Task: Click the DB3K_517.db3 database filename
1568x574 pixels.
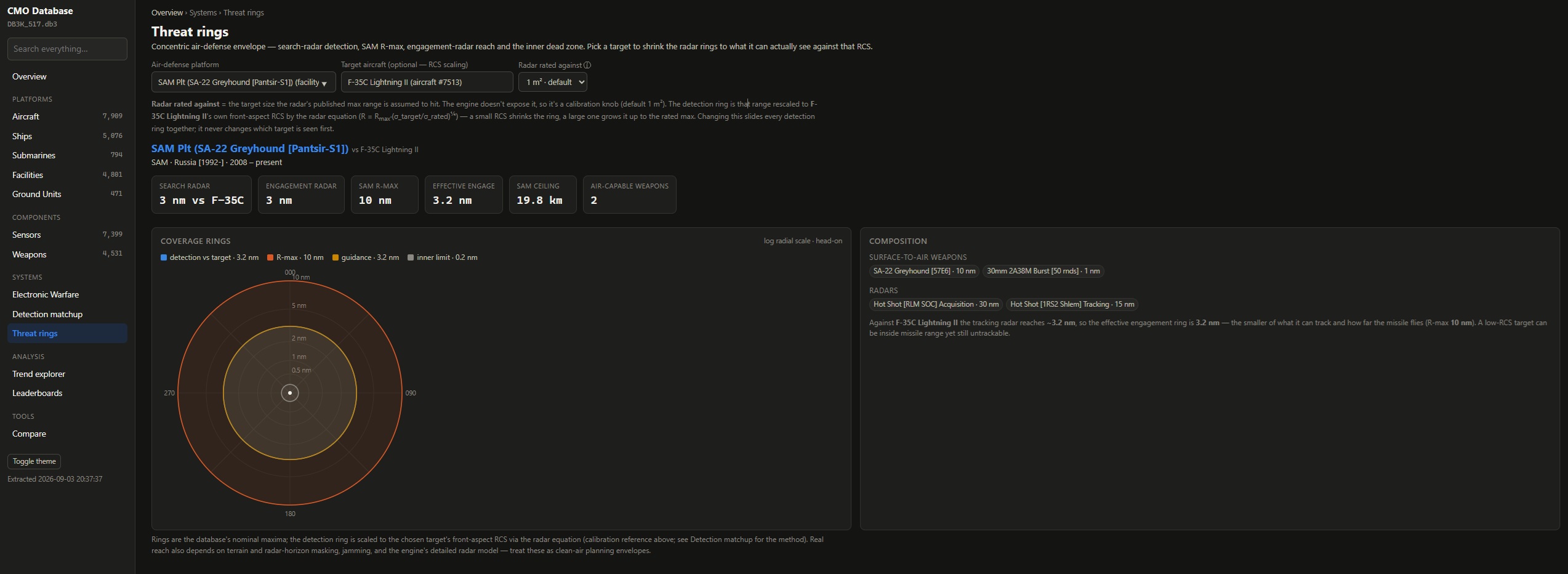Action: 32,24
